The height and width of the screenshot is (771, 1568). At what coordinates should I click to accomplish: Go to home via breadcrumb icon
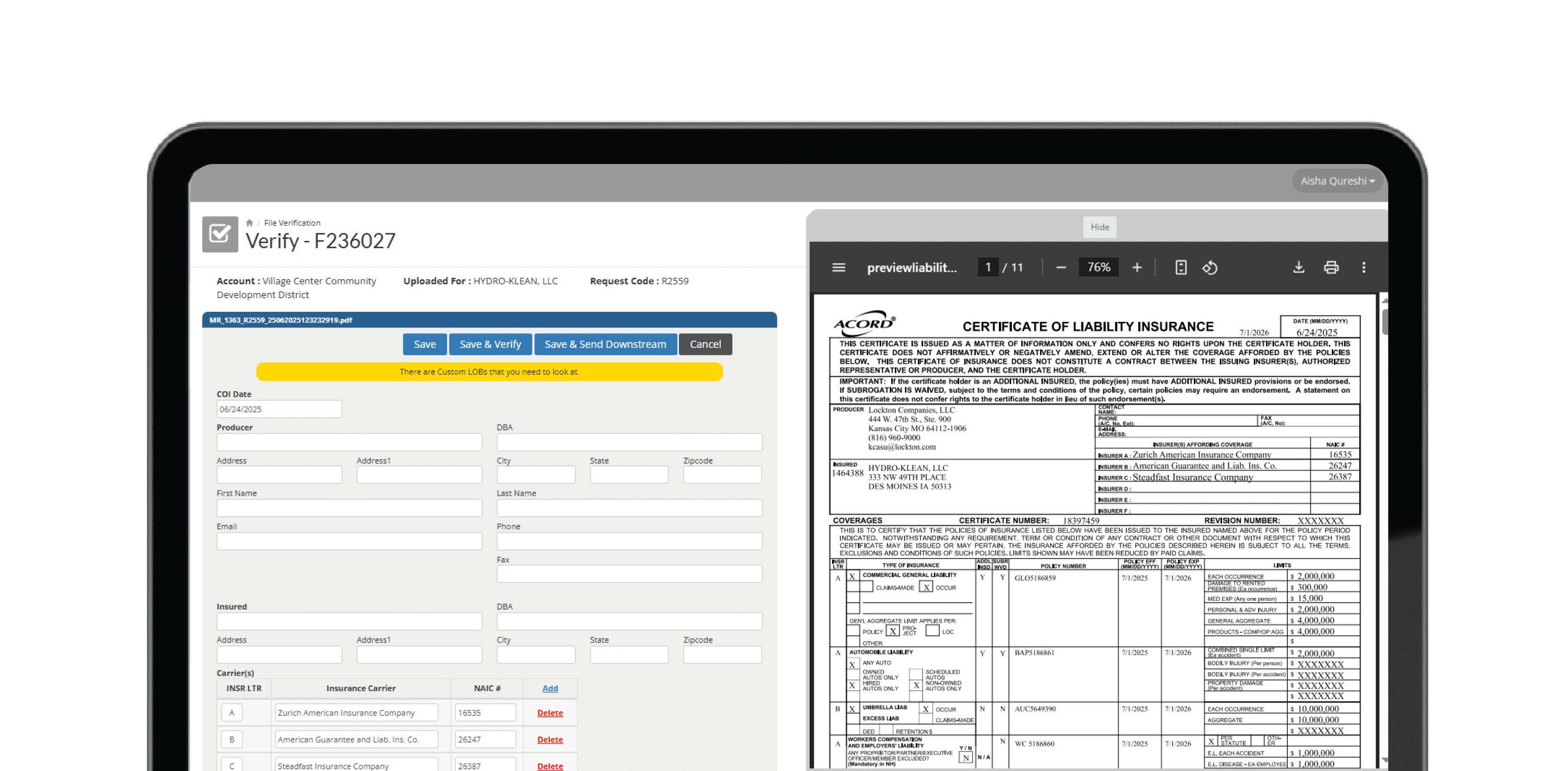click(249, 223)
